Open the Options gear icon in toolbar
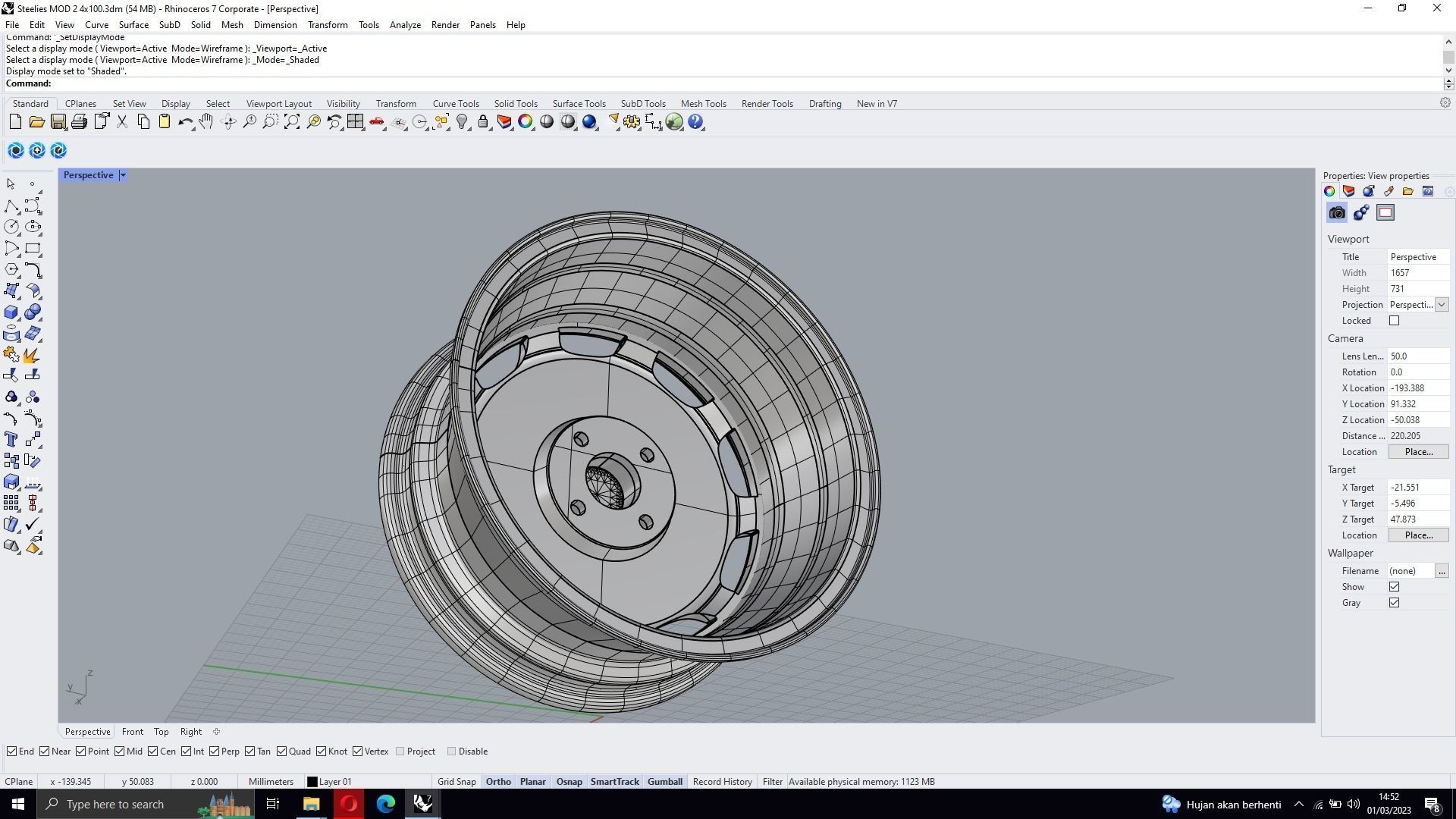The width and height of the screenshot is (1456, 819). [632, 122]
